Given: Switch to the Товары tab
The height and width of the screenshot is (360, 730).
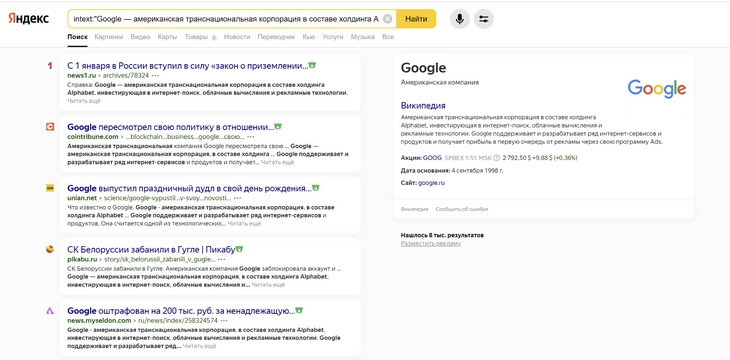Looking at the screenshot, I should [196, 37].
